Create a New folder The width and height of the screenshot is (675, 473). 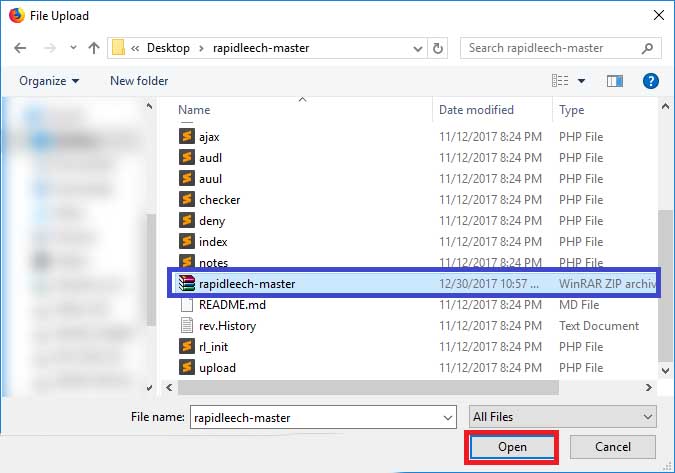[139, 81]
